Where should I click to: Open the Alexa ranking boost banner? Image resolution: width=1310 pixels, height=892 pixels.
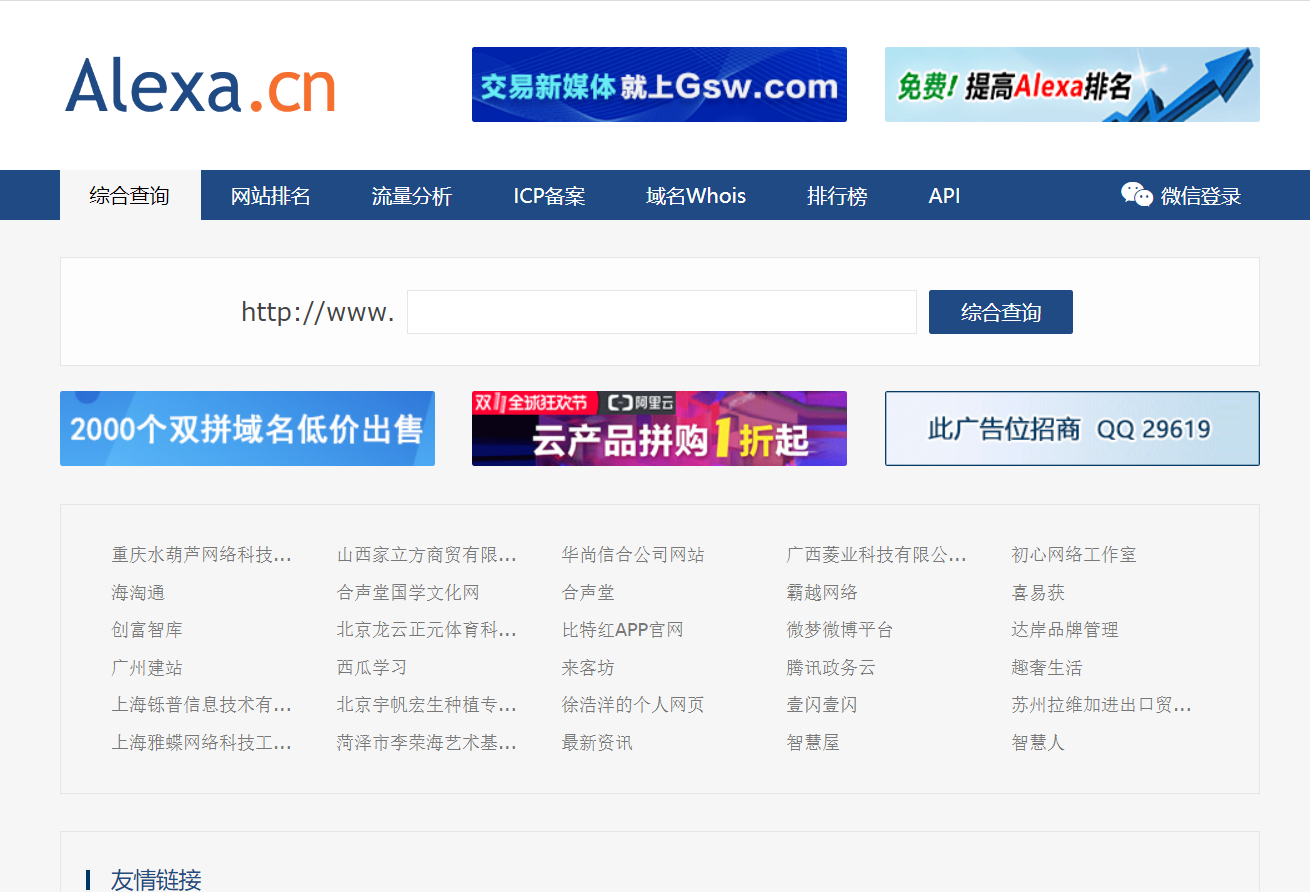pyautogui.click(x=1071, y=85)
